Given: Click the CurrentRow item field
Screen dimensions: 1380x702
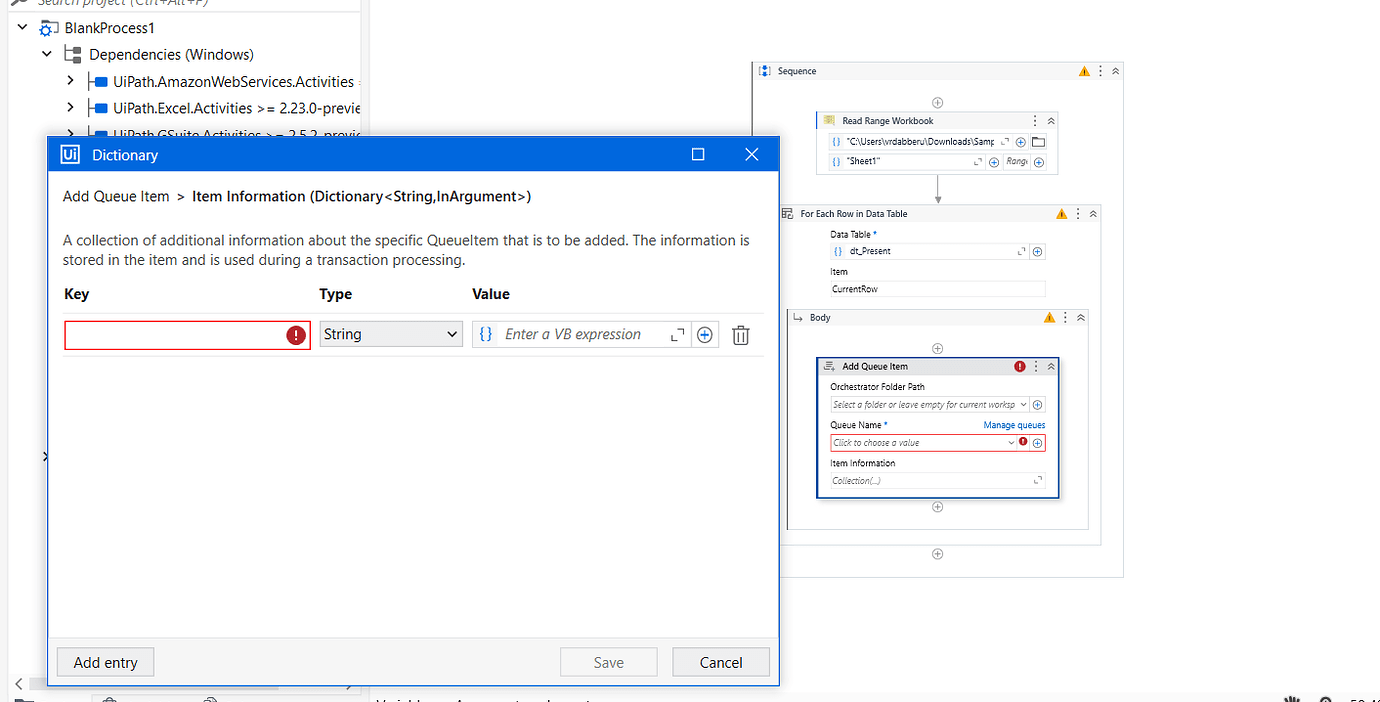Looking at the screenshot, I should (937, 288).
